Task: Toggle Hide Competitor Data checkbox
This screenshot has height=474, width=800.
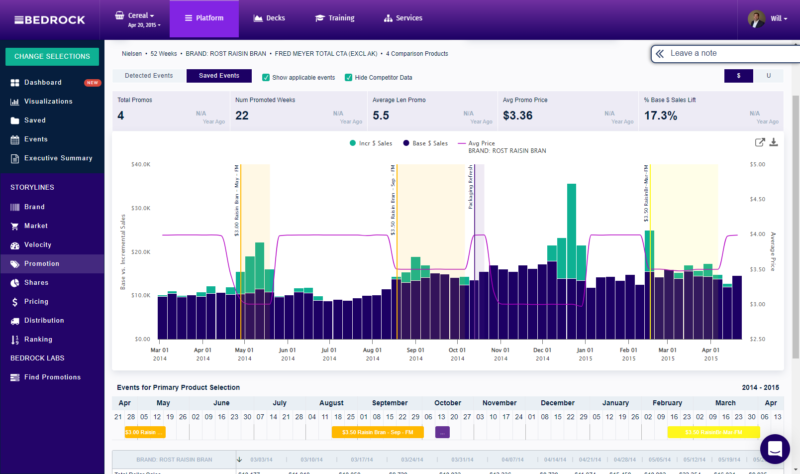Action: [x=348, y=78]
